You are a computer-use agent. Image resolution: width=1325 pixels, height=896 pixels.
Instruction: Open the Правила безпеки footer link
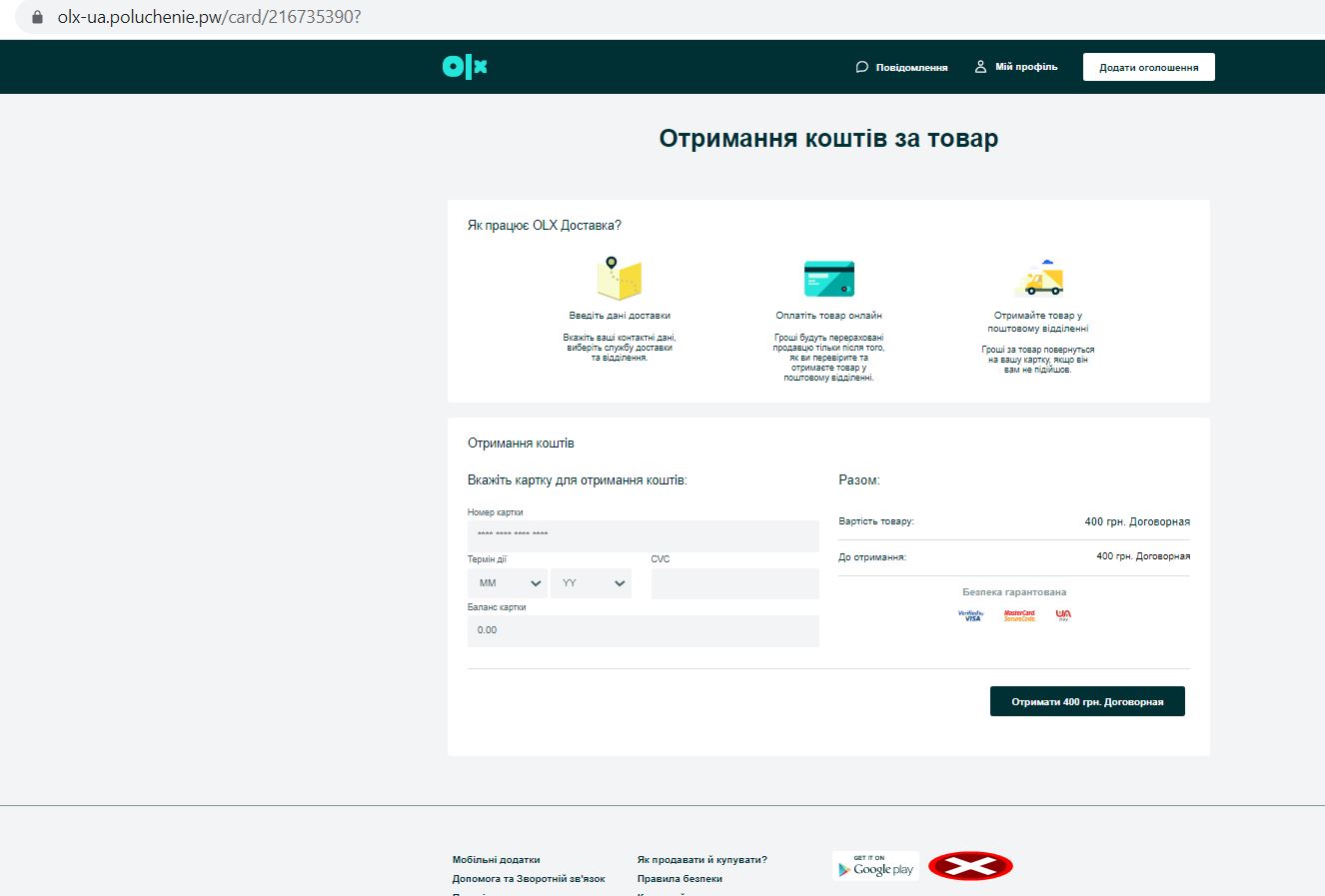click(679, 879)
